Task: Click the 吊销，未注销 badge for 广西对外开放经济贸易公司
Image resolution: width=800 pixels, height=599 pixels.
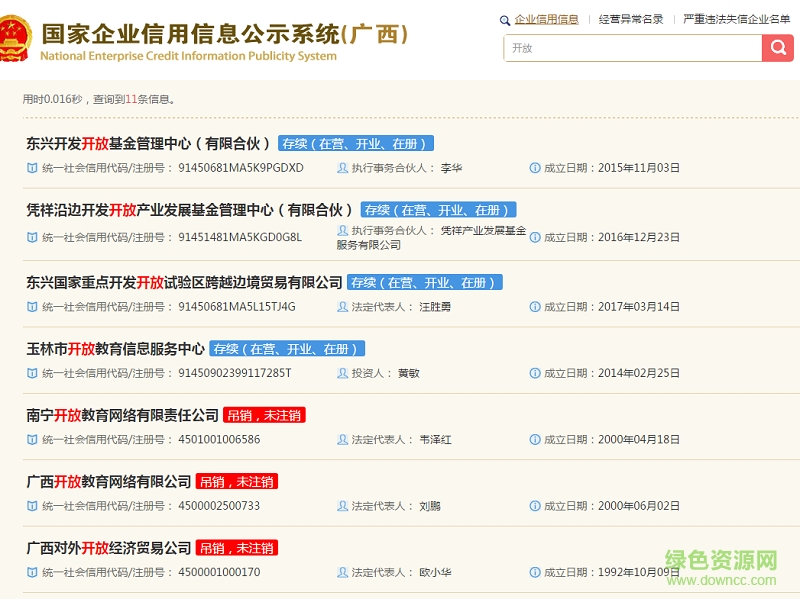Action: (x=237, y=547)
